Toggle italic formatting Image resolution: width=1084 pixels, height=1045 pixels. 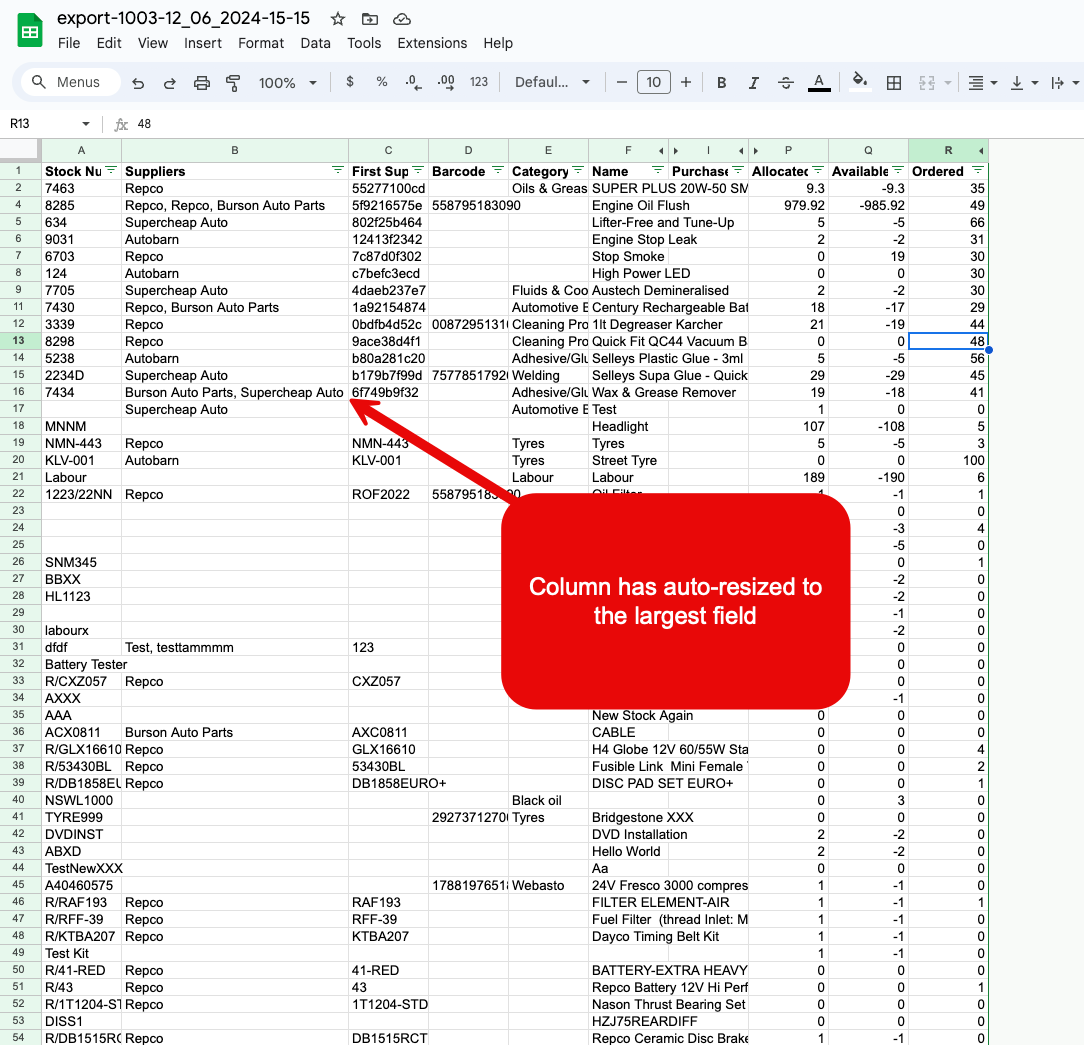coord(754,83)
